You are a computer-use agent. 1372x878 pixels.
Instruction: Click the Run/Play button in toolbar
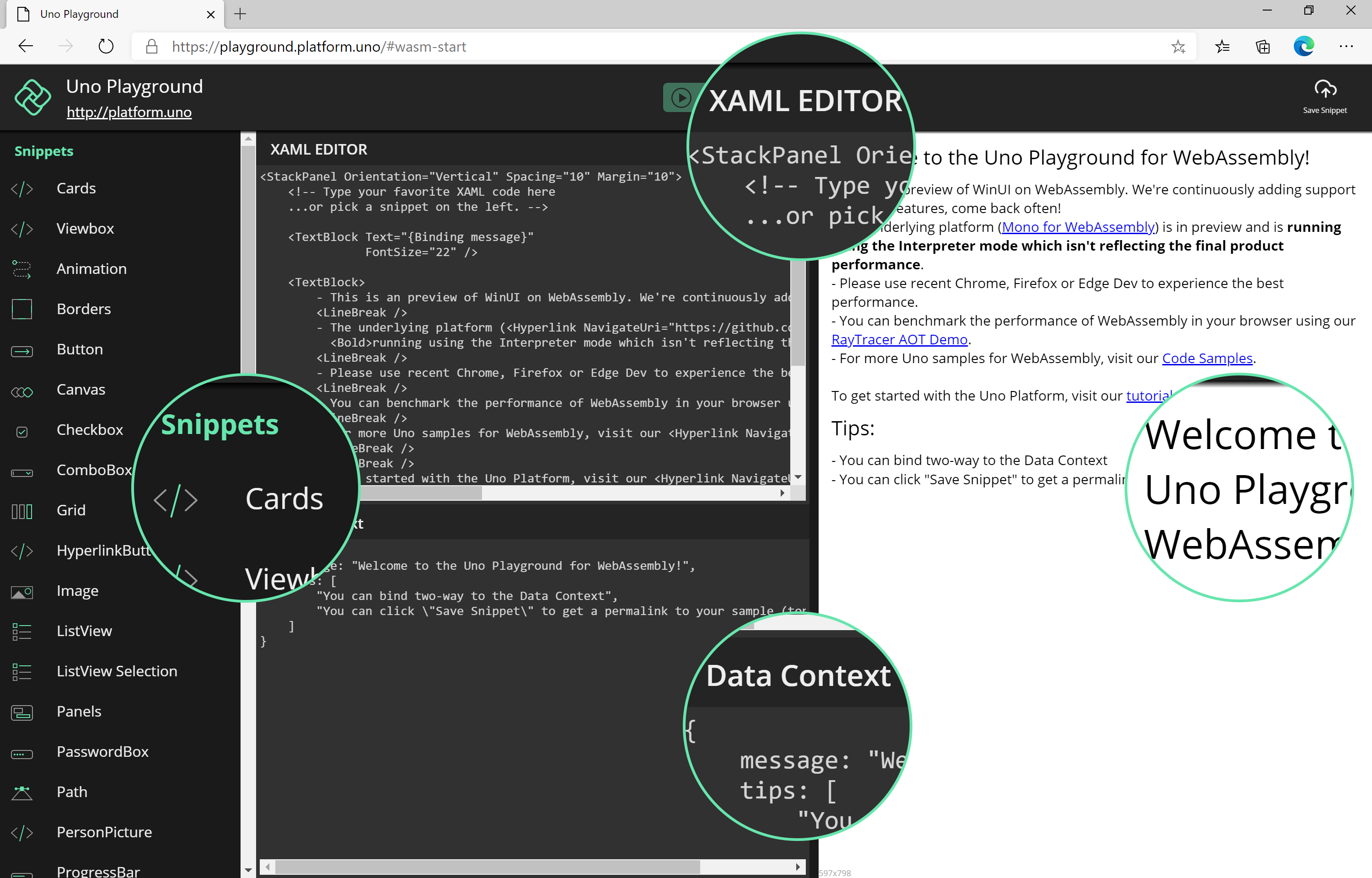[x=680, y=98]
